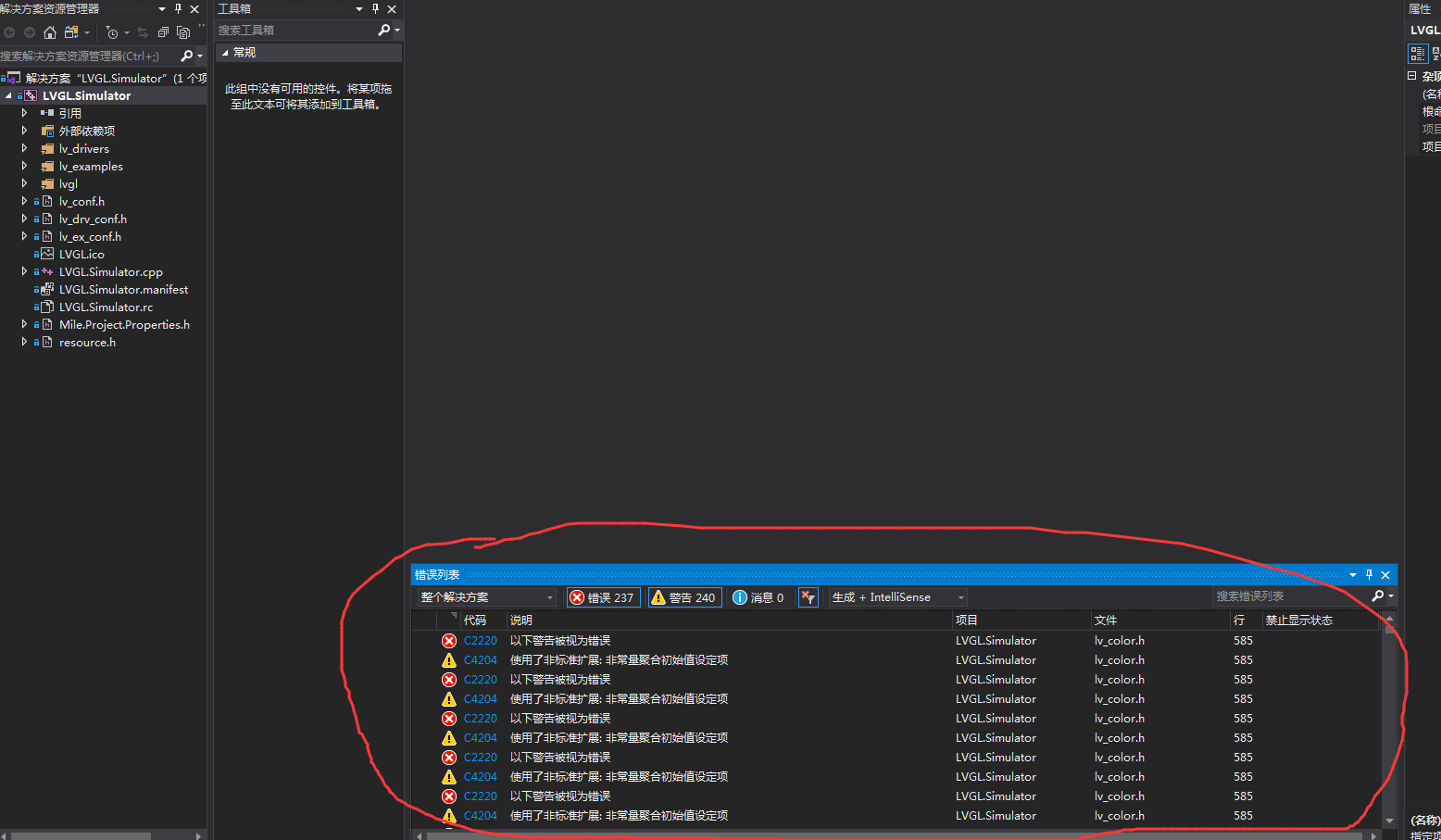Click the clear filter icon in the Error List
The width and height of the screenshot is (1441, 840).
[x=808, y=597]
